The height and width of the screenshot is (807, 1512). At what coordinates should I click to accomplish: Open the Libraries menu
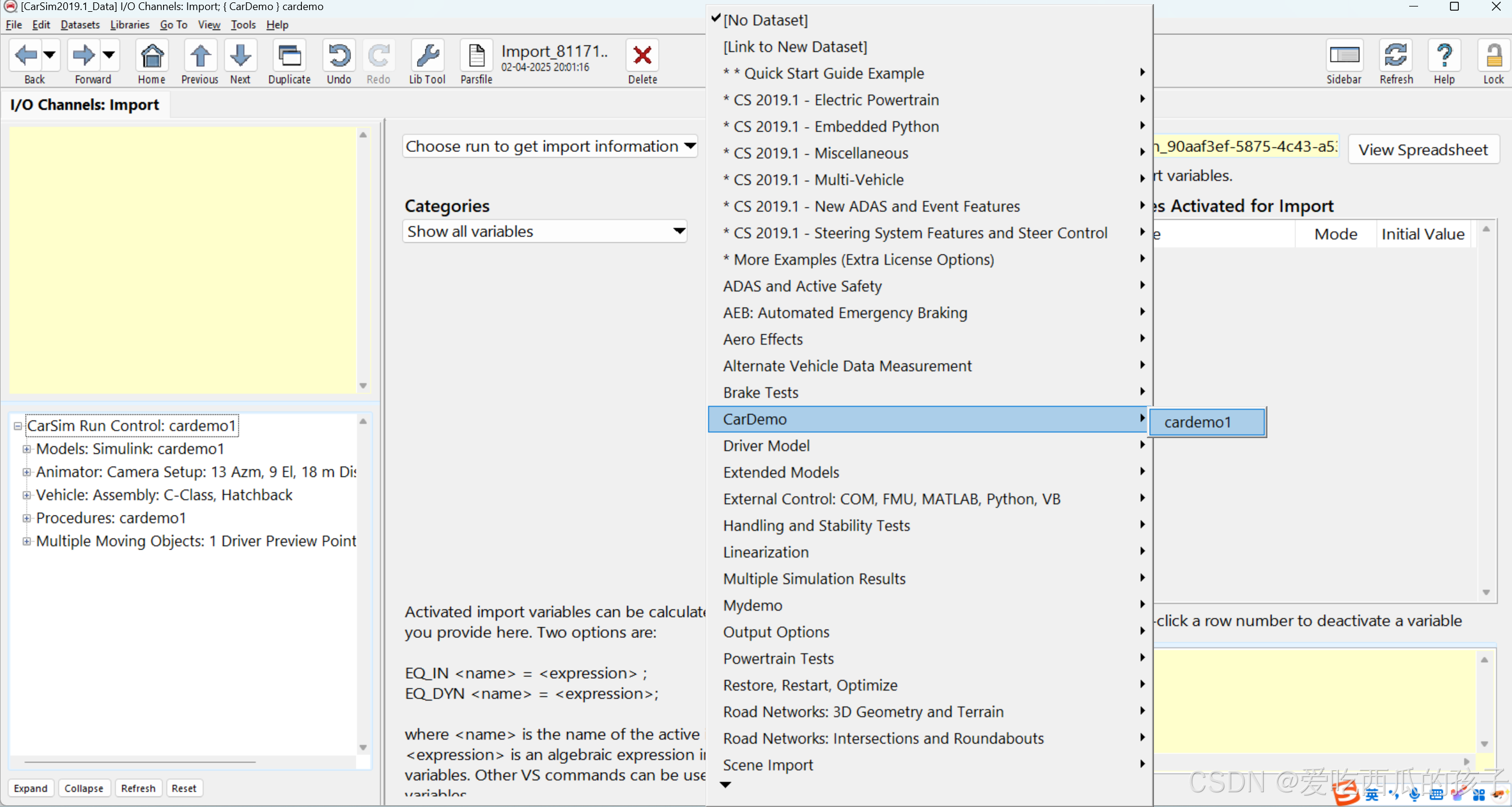click(129, 25)
